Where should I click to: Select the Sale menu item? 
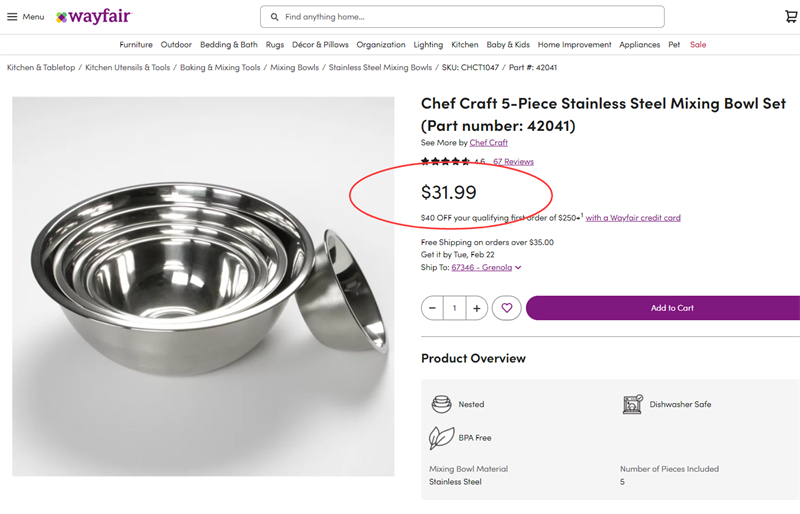coord(698,45)
